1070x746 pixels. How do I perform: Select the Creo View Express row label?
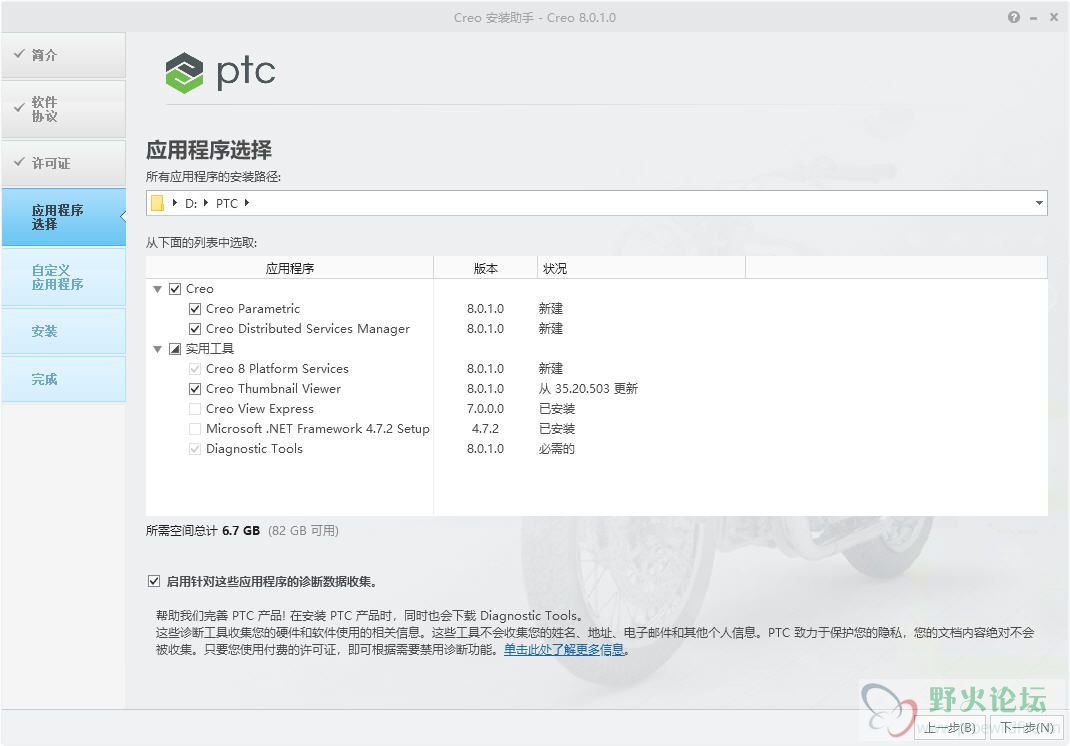point(260,409)
